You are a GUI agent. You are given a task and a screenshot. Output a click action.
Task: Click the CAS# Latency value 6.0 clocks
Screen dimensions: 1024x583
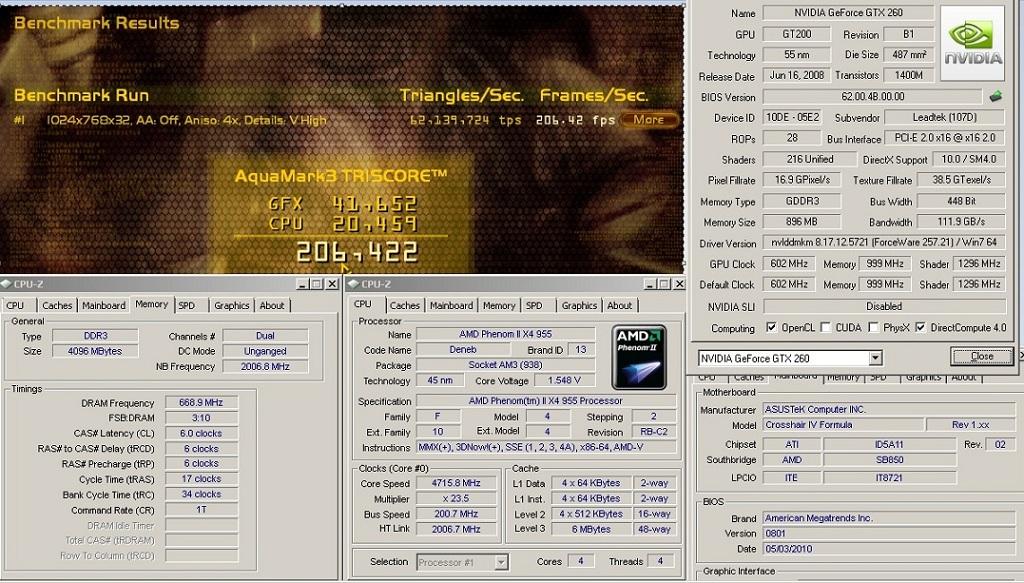(201, 433)
